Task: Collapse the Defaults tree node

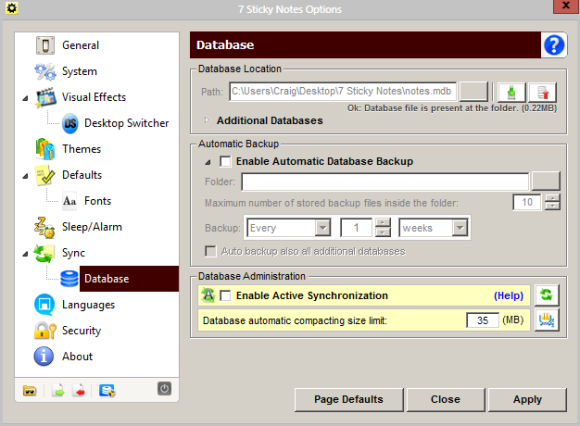Action: click(x=25, y=176)
